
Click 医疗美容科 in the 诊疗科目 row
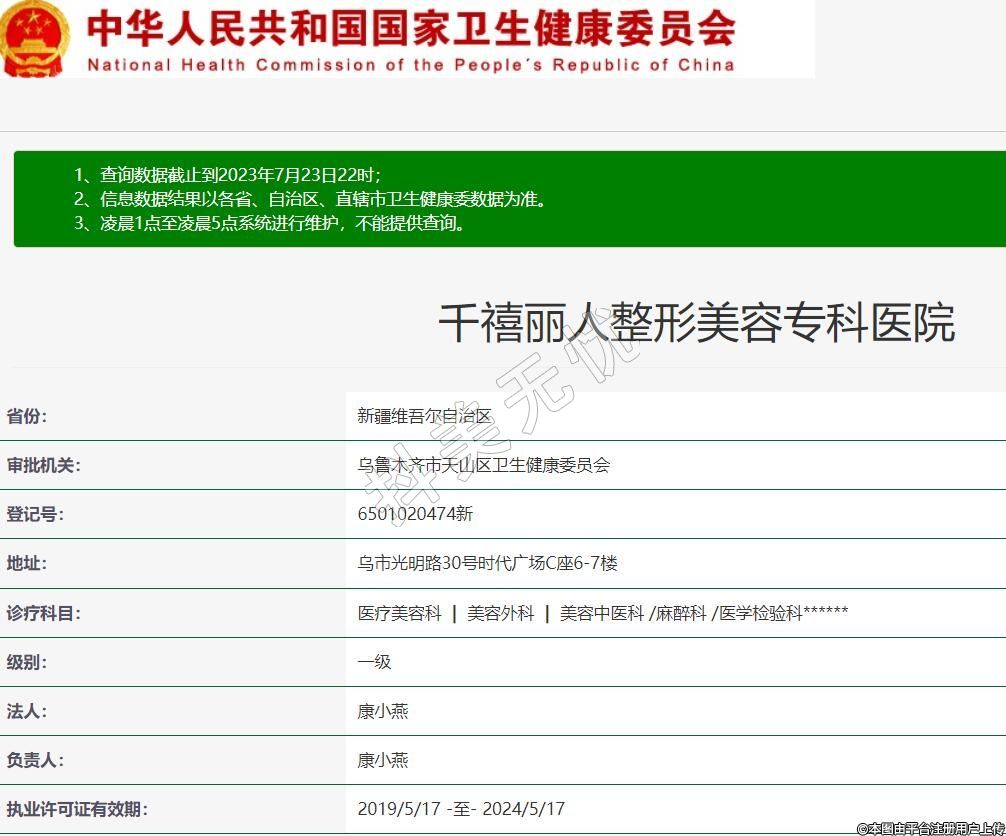tap(399, 613)
